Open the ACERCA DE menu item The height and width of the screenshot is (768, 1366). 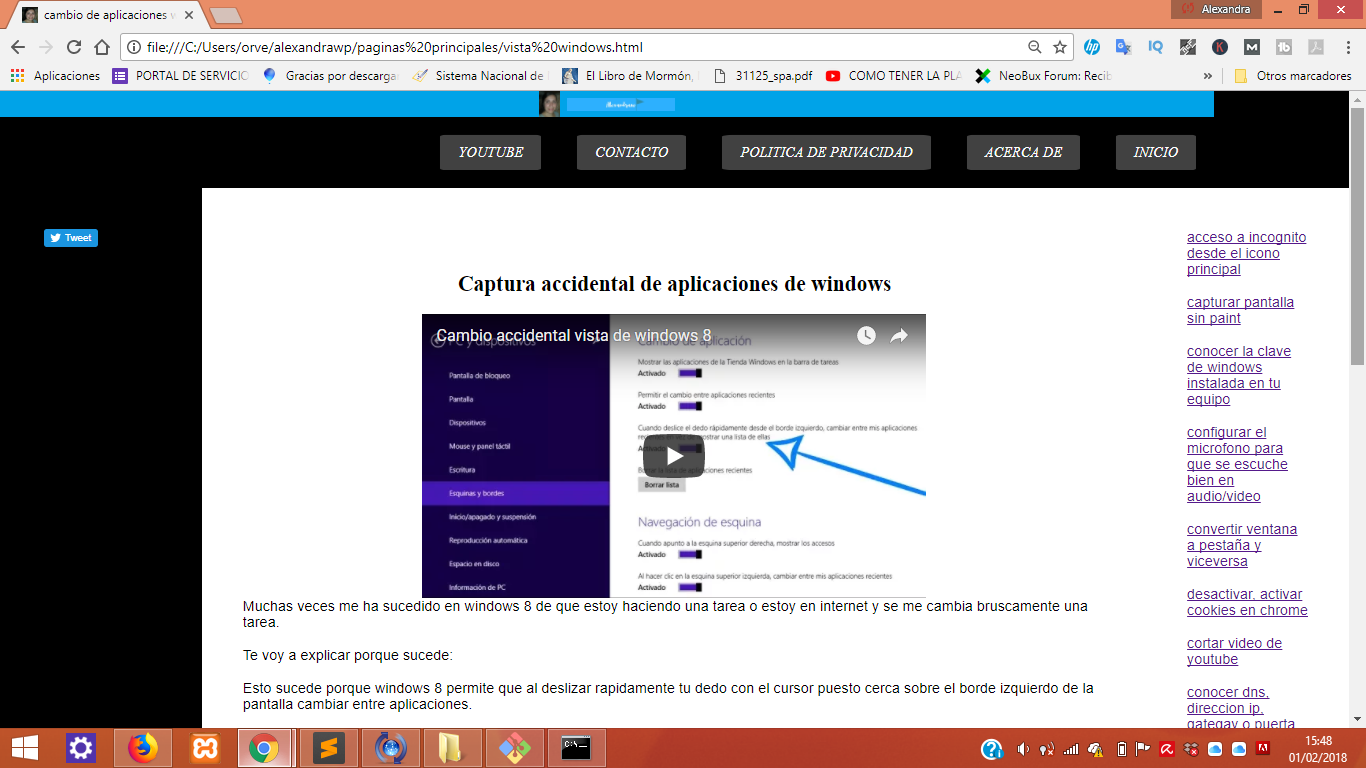point(1023,152)
